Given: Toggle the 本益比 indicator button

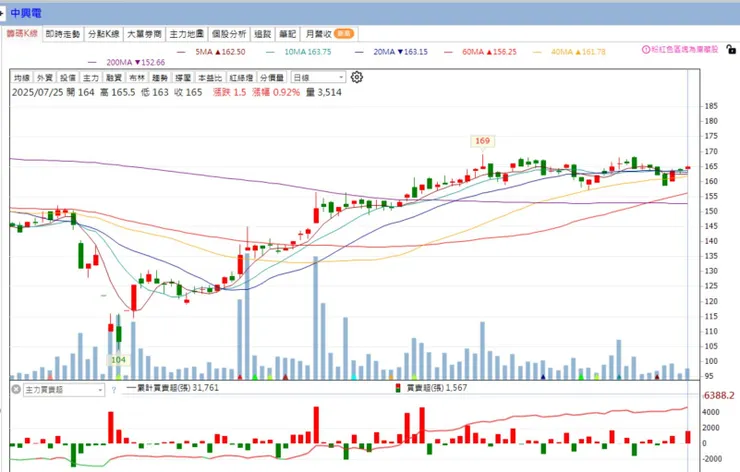Looking at the screenshot, I should (210, 77).
